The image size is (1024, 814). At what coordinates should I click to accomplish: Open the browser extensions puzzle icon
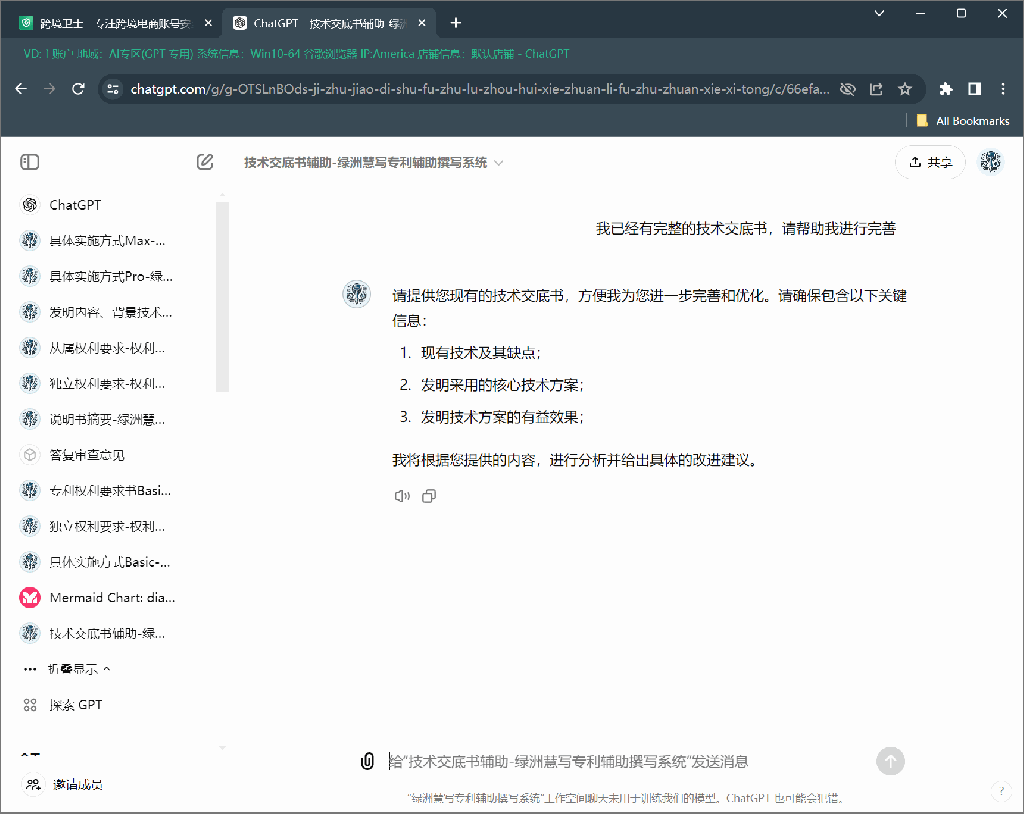click(x=946, y=89)
